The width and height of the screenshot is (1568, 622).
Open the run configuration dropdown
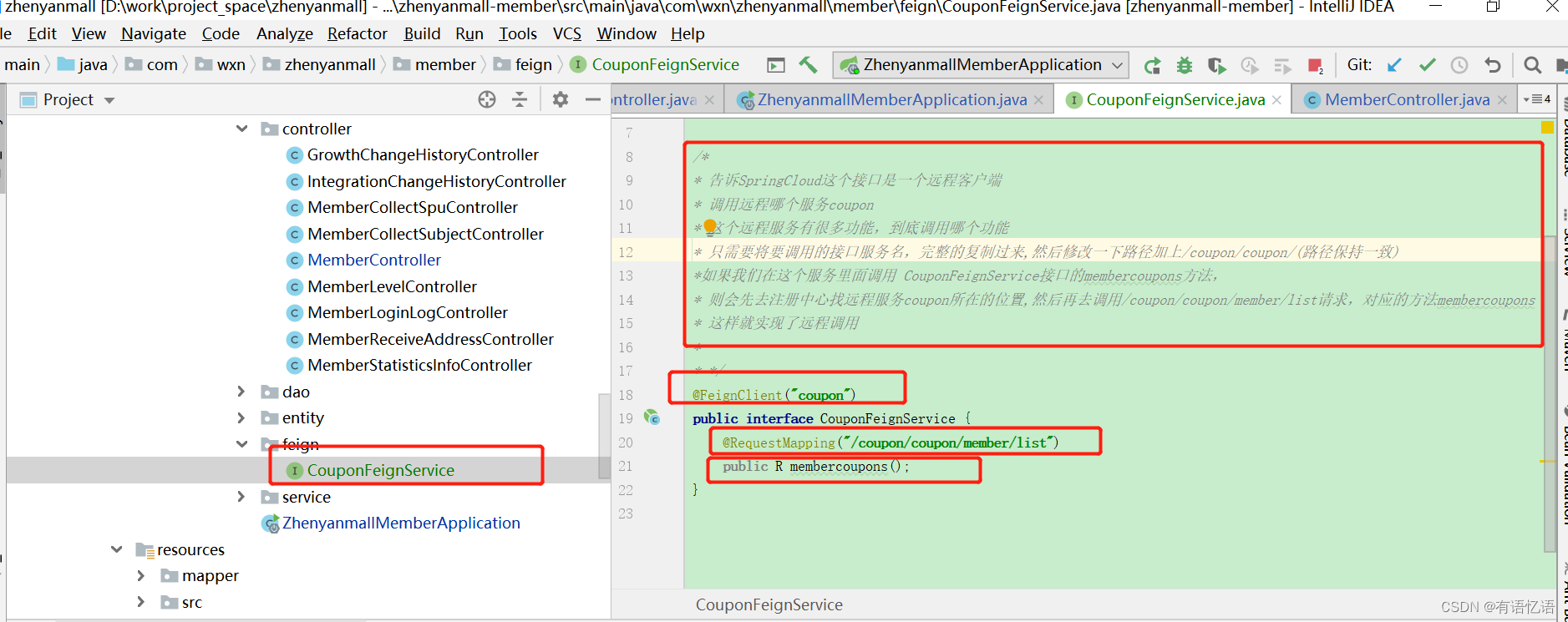(x=981, y=65)
